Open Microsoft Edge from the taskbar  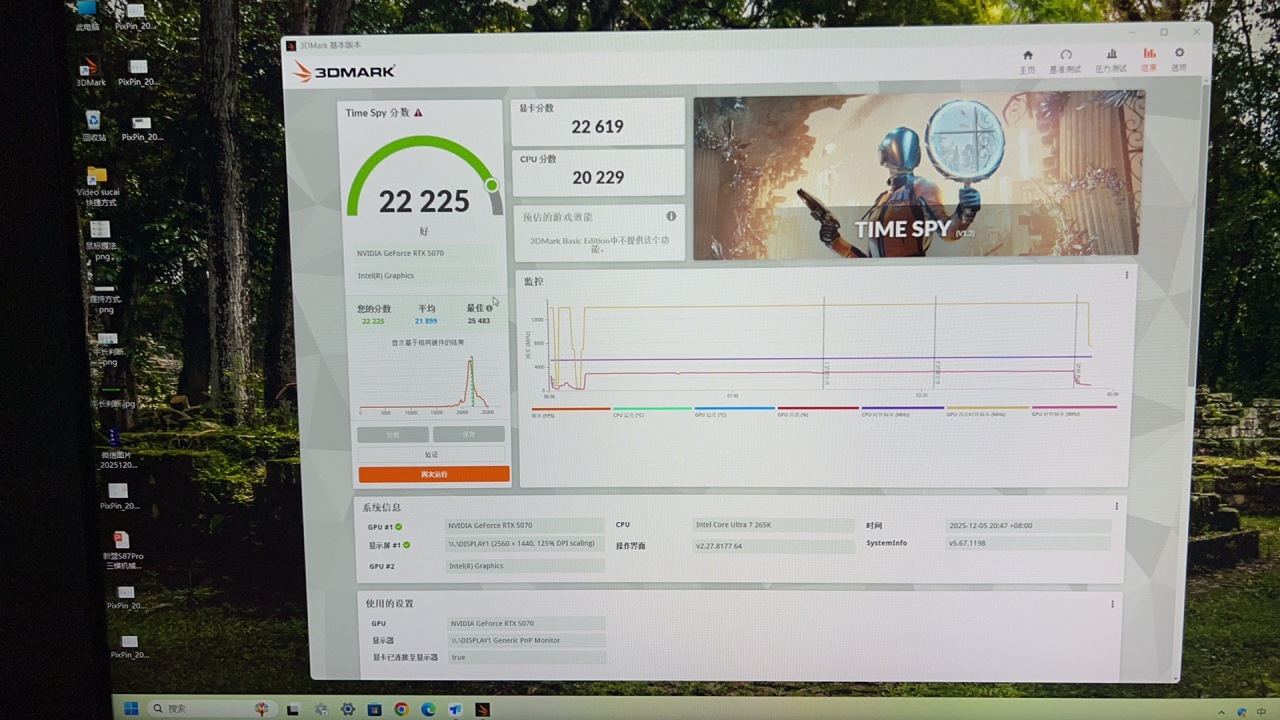point(428,710)
